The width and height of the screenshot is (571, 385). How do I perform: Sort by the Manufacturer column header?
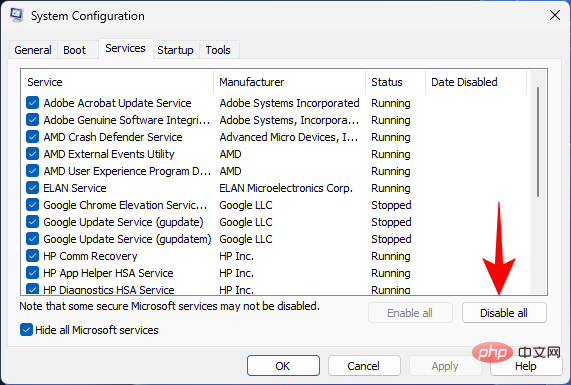tap(290, 82)
